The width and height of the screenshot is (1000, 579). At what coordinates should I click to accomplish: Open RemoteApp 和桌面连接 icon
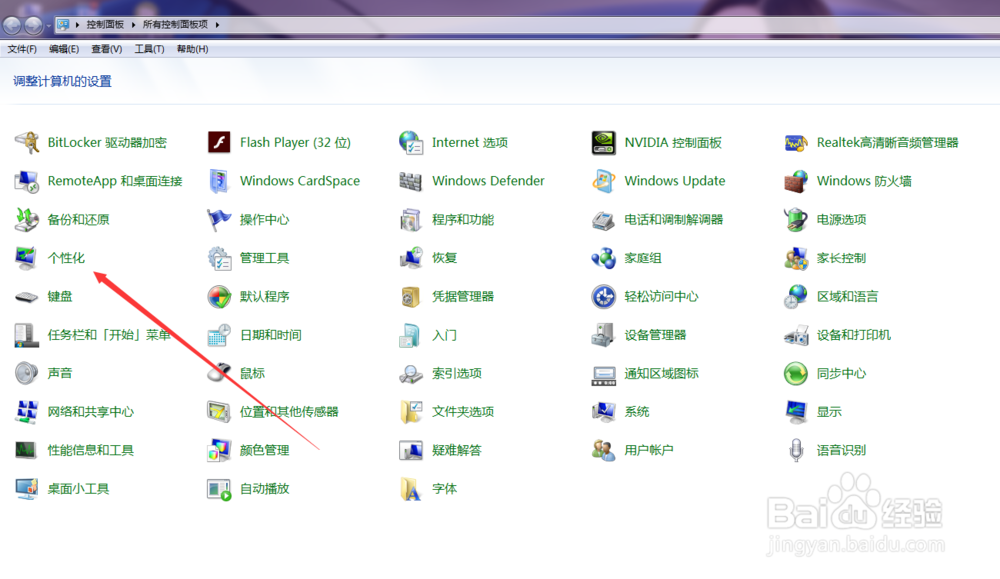click(27, 181)
